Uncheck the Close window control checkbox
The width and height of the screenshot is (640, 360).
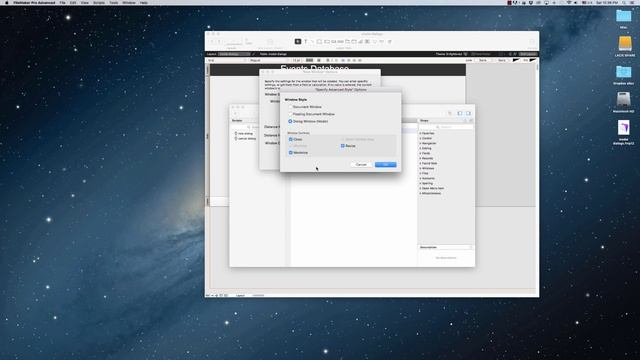291,139
